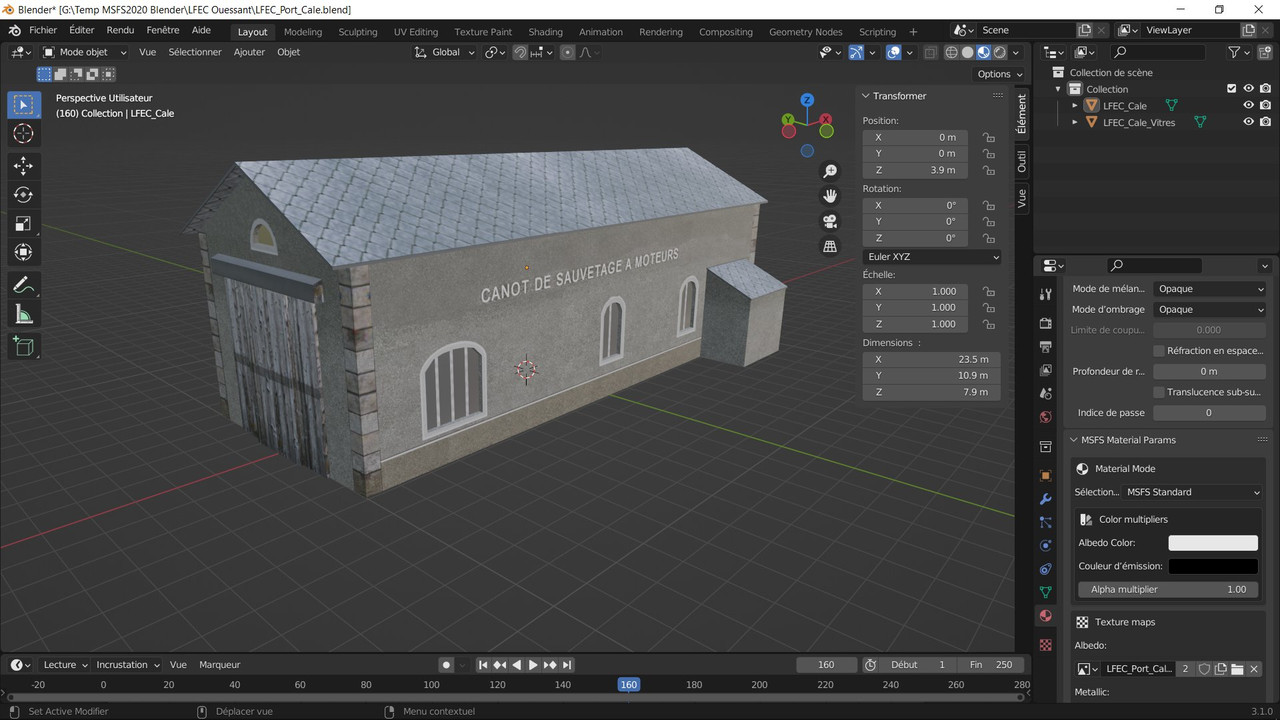Open the Albedo Color swatch
Viewport: 1280px width, 720px height.
(1213, 543)
